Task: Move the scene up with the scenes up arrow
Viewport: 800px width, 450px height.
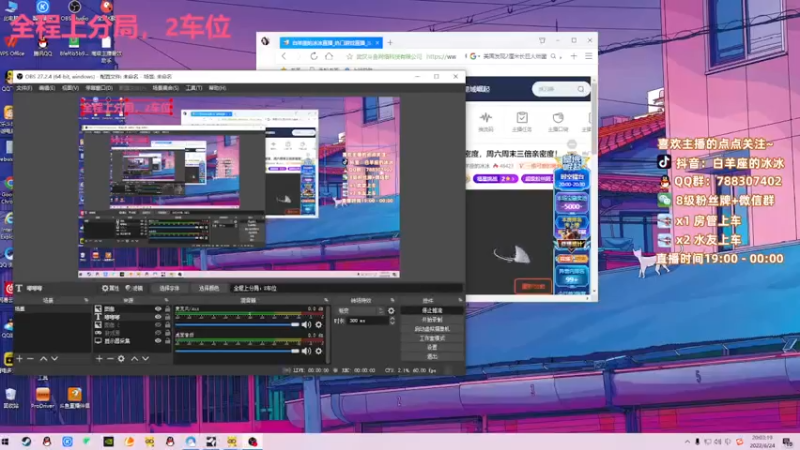Action: click(43, 359)
